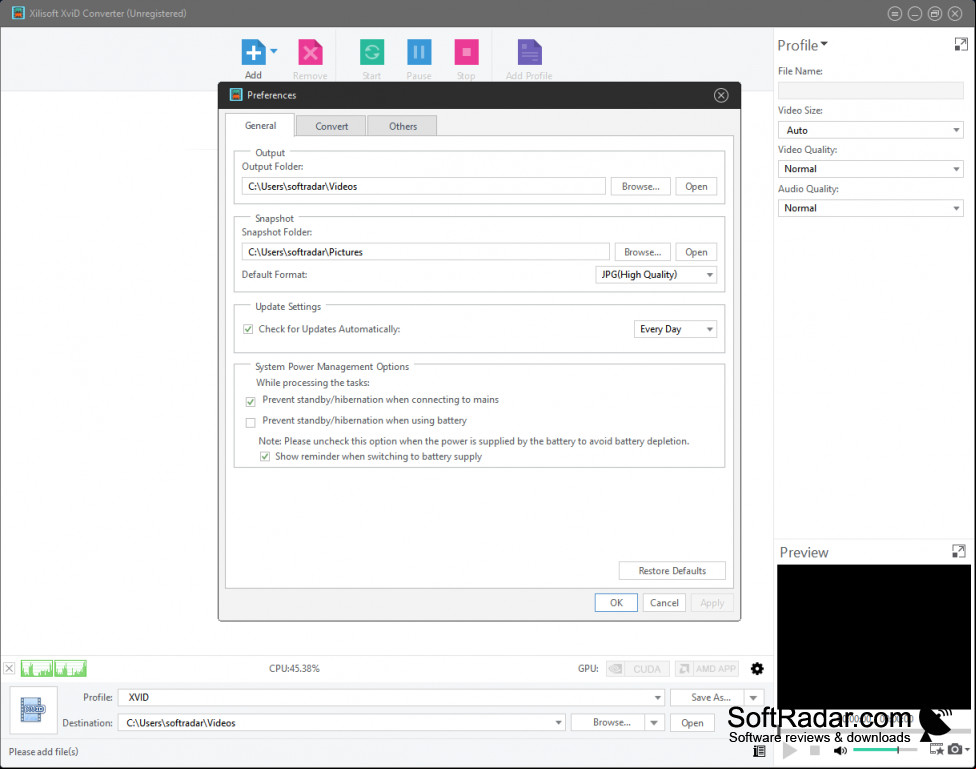Close the Preferences dialog with X
The image size is (976, 769).
pyautogui.click(x=721, y=95)
